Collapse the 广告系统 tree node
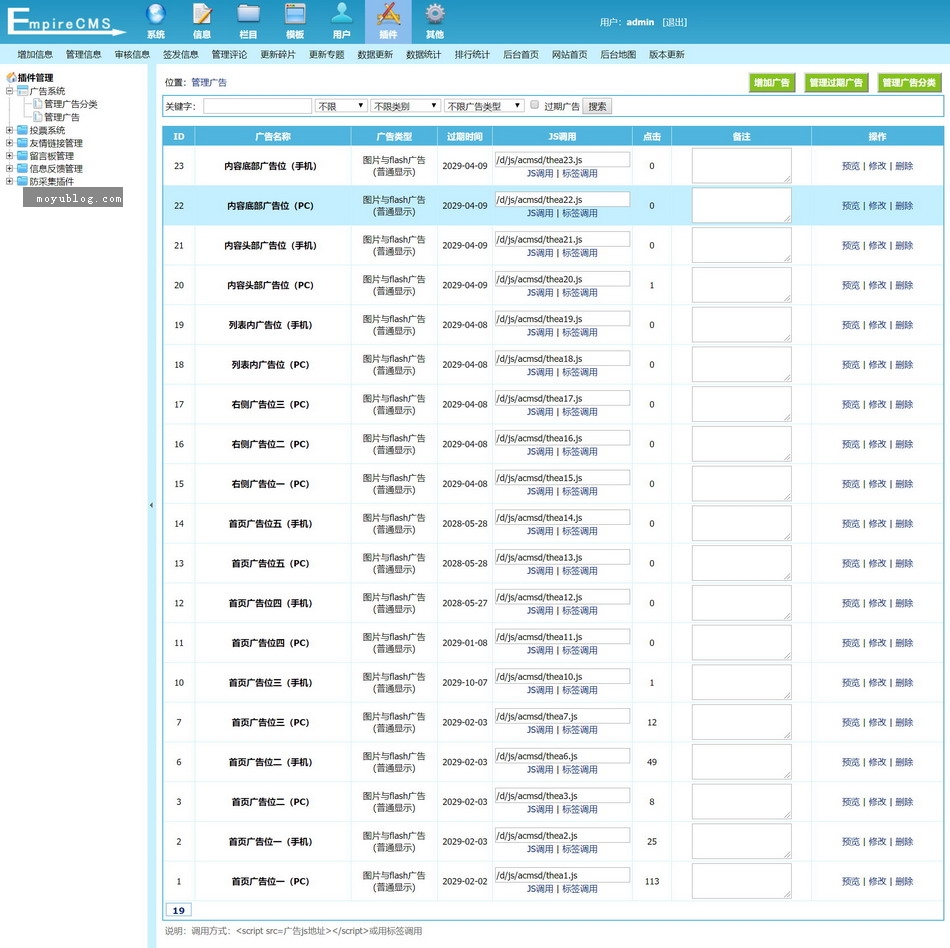 [x=9, y=91]
